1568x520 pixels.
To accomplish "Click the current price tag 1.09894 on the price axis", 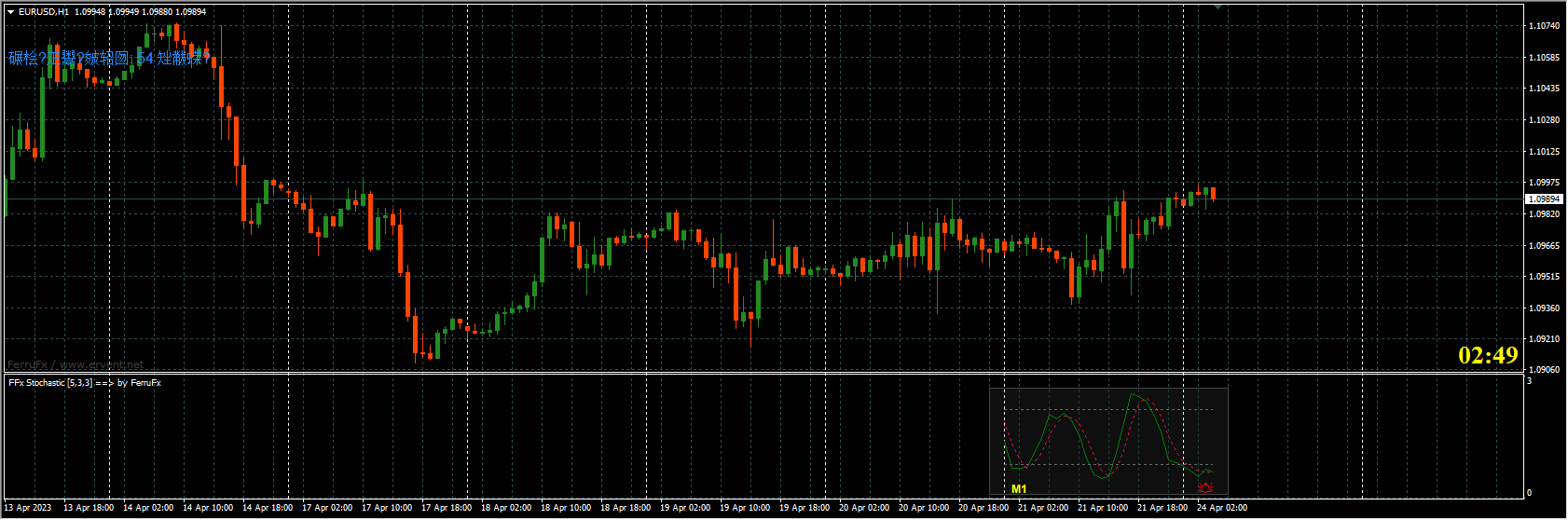I will click(1544, 198).
